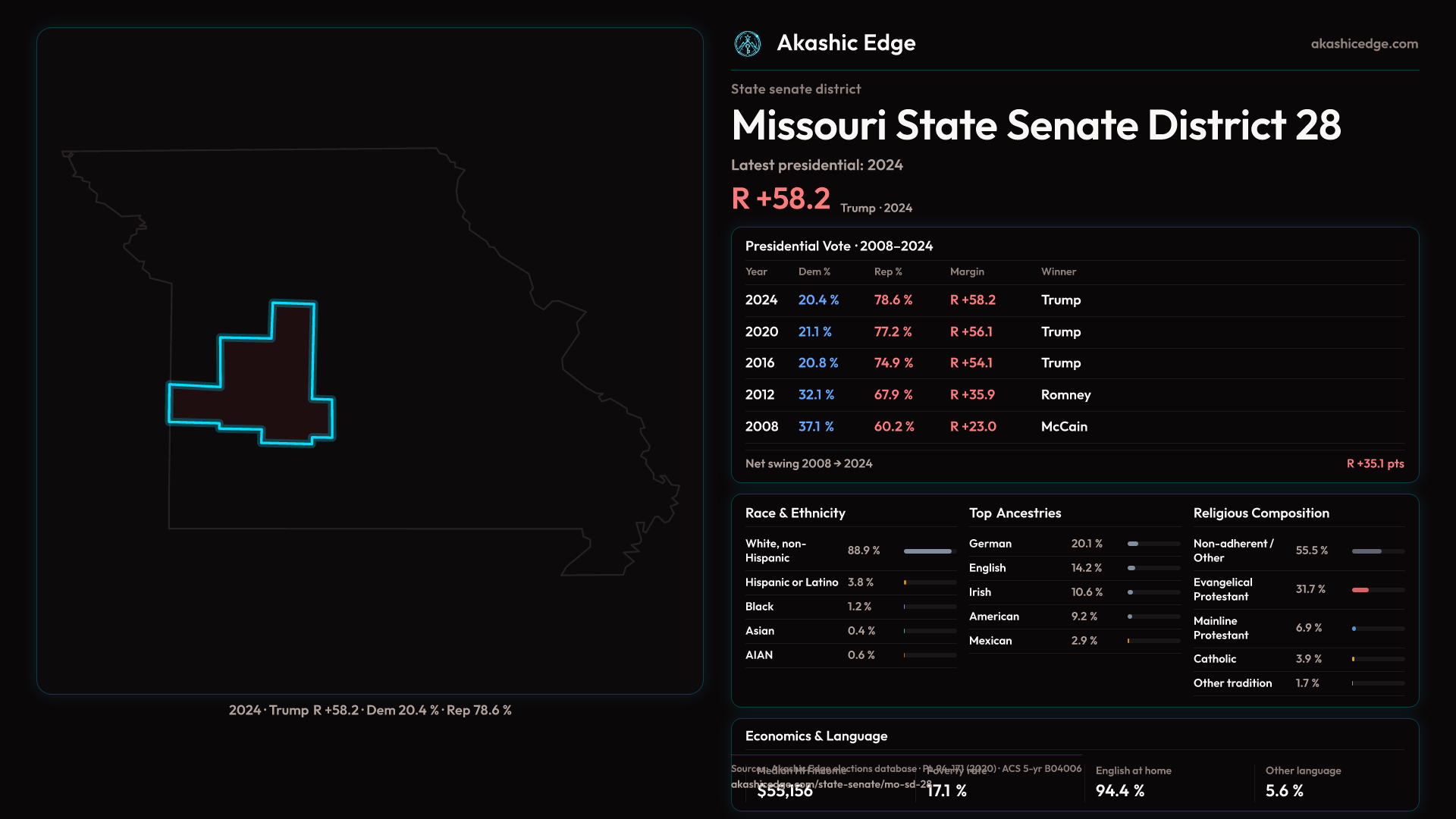
Task: Click the Religious Composition heading
Action: point(1260,513)
